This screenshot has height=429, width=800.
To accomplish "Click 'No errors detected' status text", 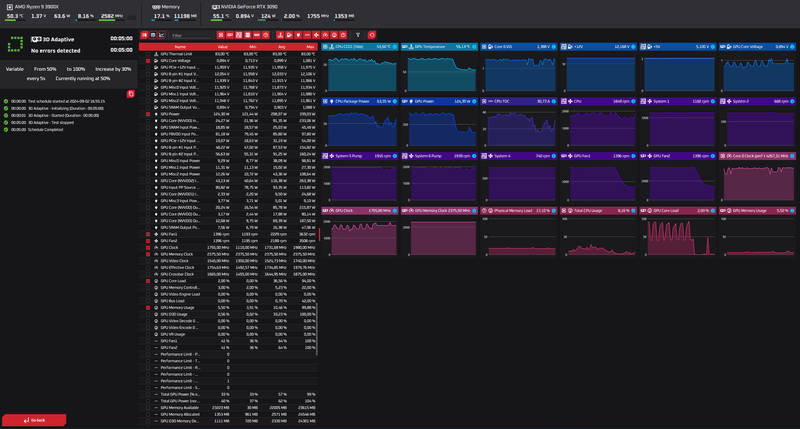I will click(x=56, y=51).
